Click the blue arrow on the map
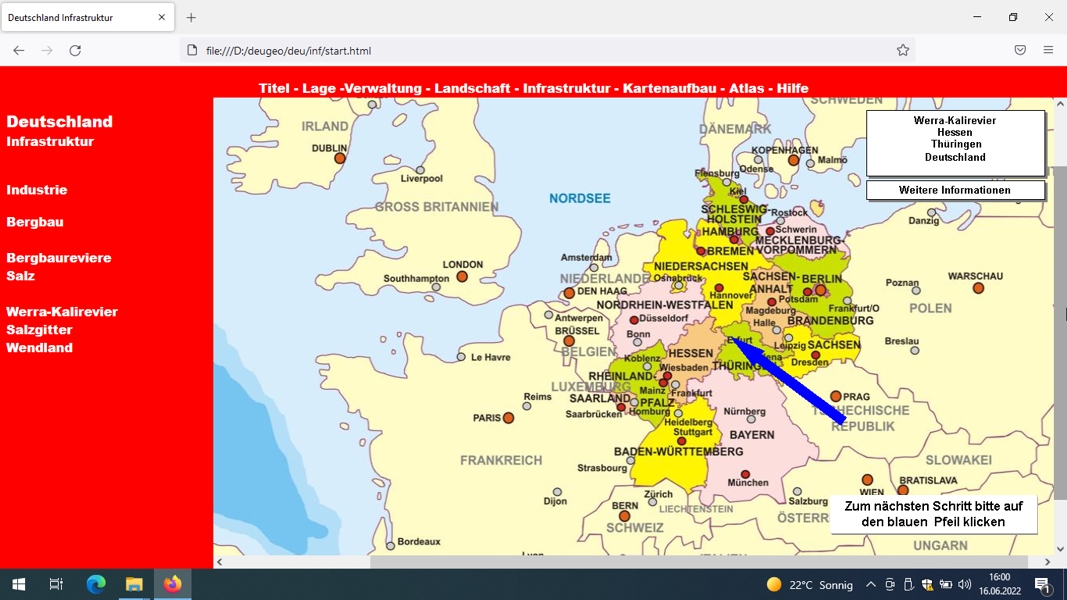This screenshot has height=600, width=1067. coord(789,380)
